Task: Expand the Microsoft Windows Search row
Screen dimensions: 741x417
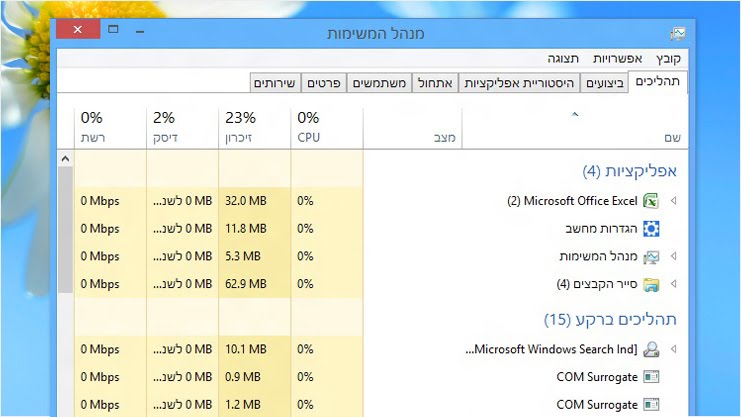Action: [x=673, y=349]
